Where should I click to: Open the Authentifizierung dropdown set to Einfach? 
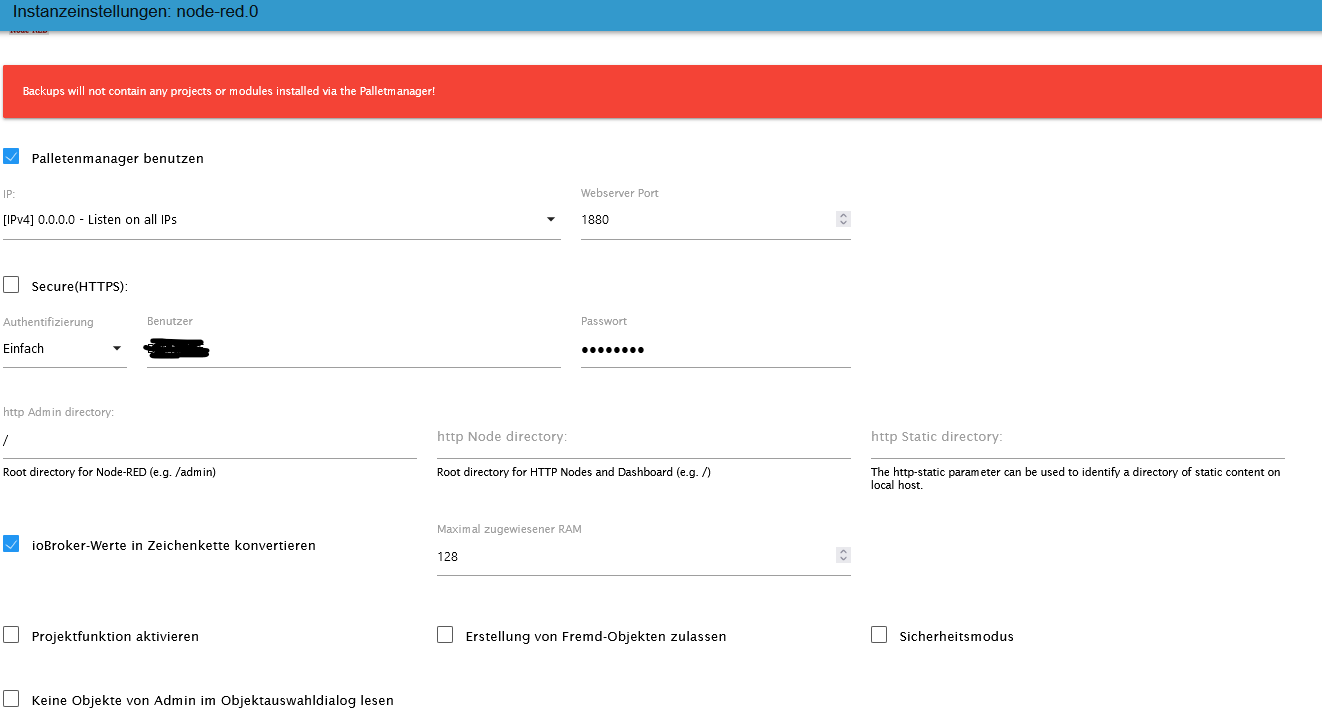[x=65, y=349]
